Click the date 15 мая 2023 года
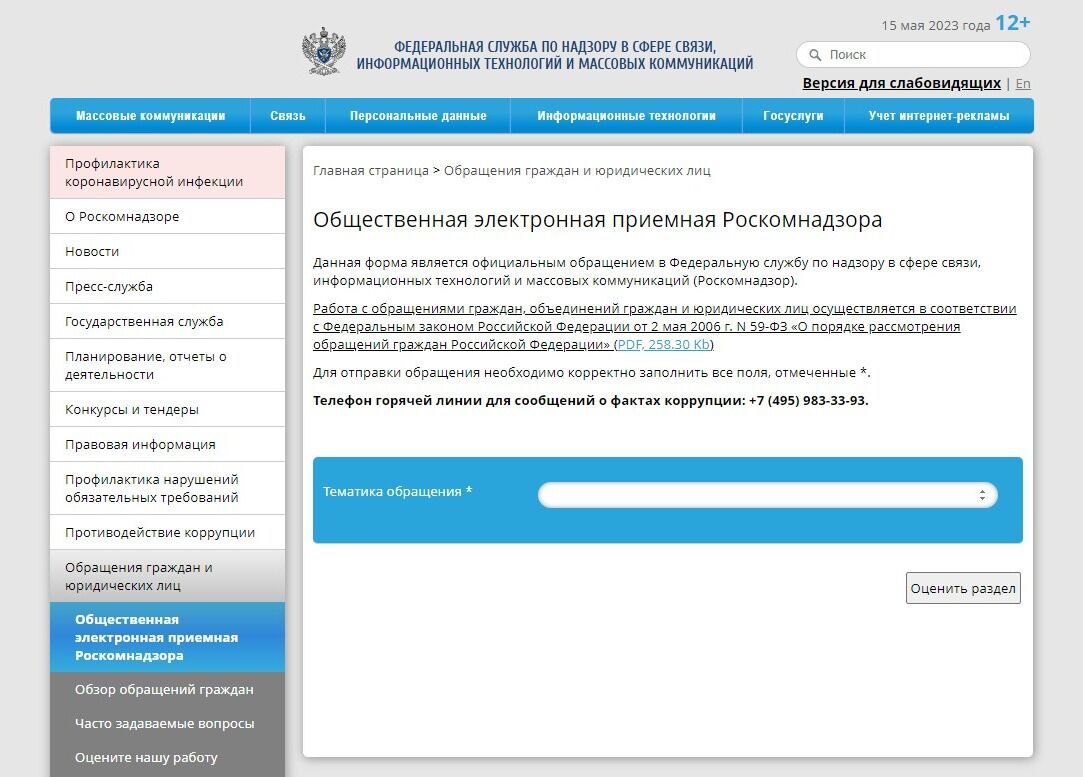 936,26
